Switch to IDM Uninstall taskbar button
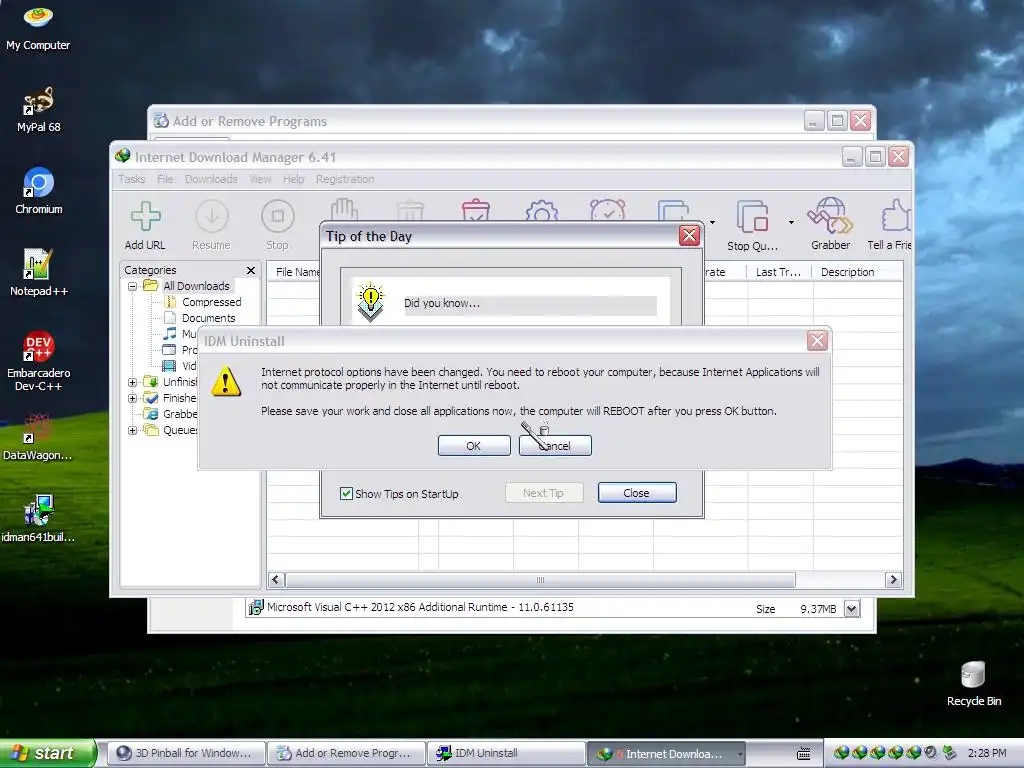Viewport: 1024px width, 768px height. [506, 754]
